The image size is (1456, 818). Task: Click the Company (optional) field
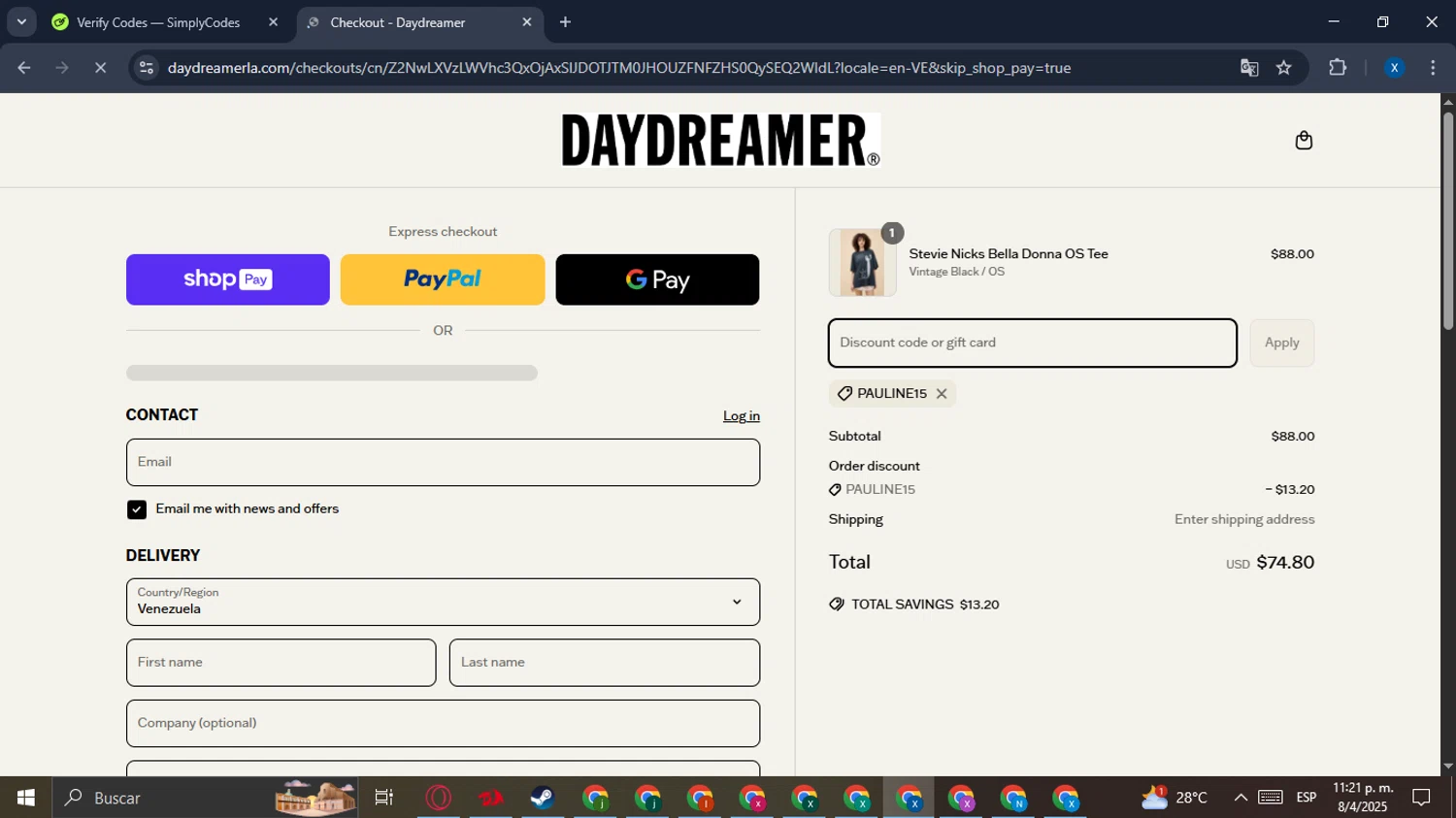click(x=443, y=724)
